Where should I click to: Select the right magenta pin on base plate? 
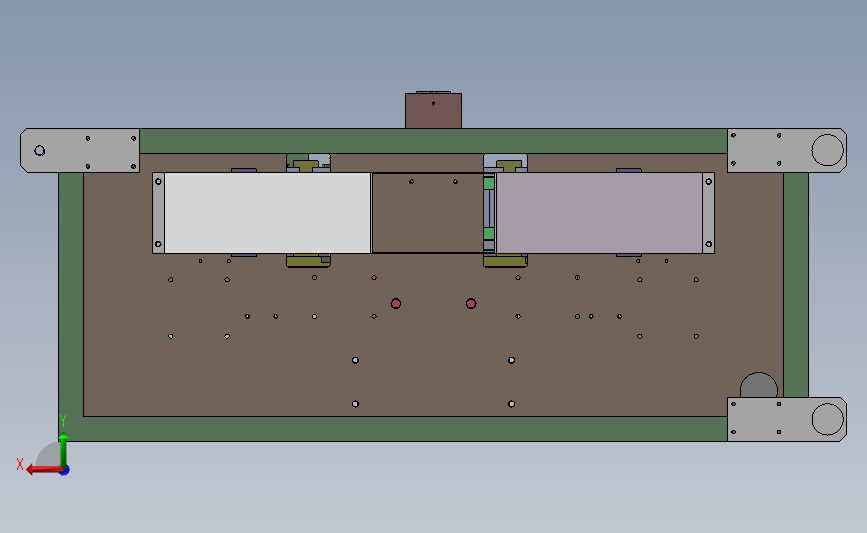click(x=471, y=304)
